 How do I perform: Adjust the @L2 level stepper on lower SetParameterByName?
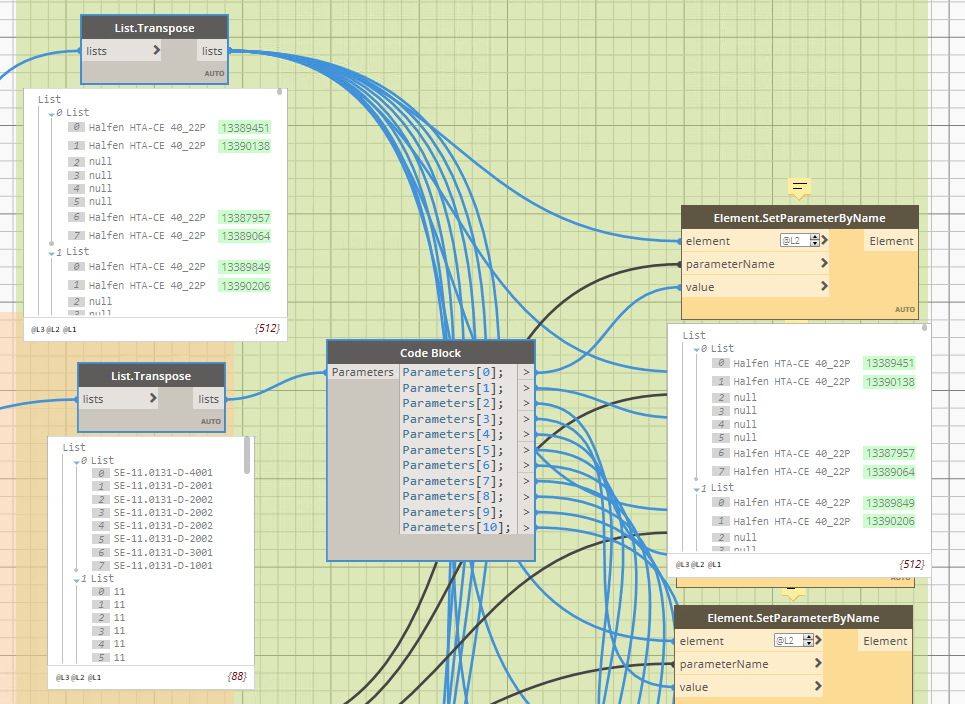808,641
